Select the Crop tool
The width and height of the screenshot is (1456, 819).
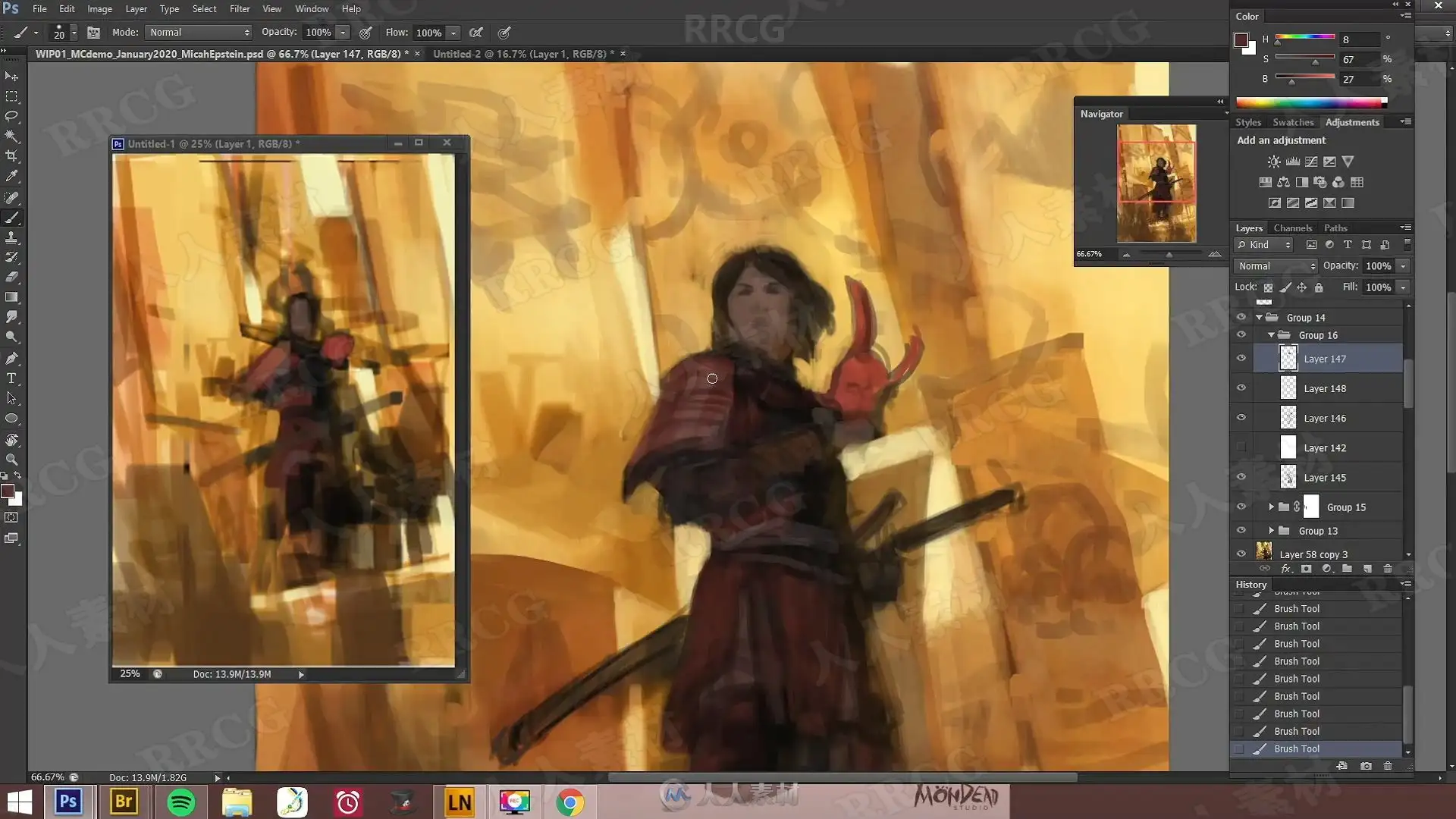coord(11,156)
